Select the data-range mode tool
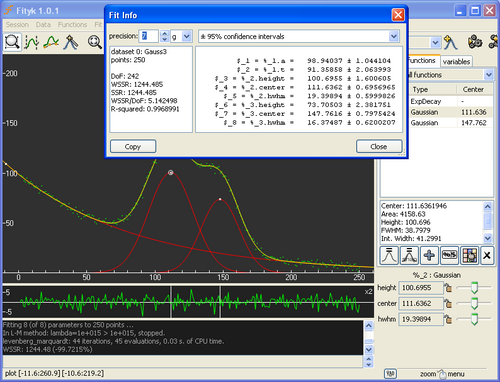Viewport: 500px width, 382px height. [x=32, y=42]
